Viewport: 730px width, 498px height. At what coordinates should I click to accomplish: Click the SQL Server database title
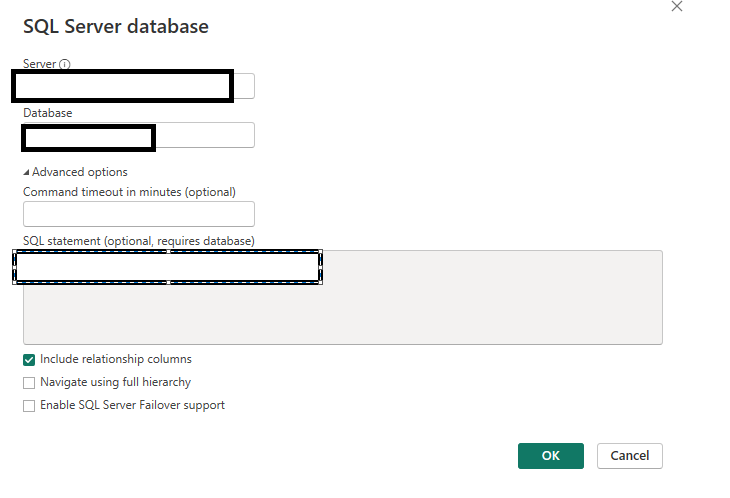(x=116, y=27)
